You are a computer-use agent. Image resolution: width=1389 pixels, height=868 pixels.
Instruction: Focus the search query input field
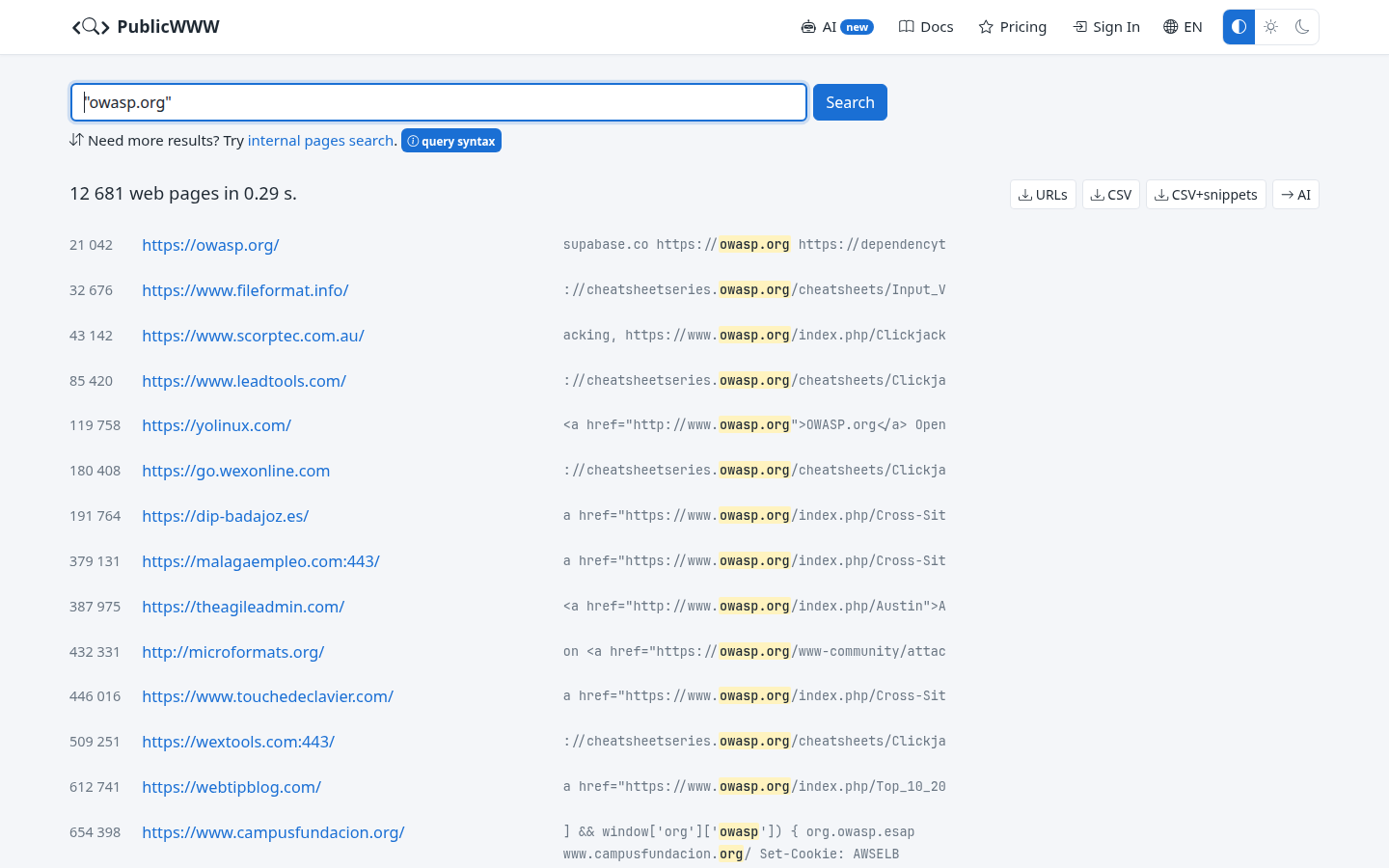[x=439, y=102]
